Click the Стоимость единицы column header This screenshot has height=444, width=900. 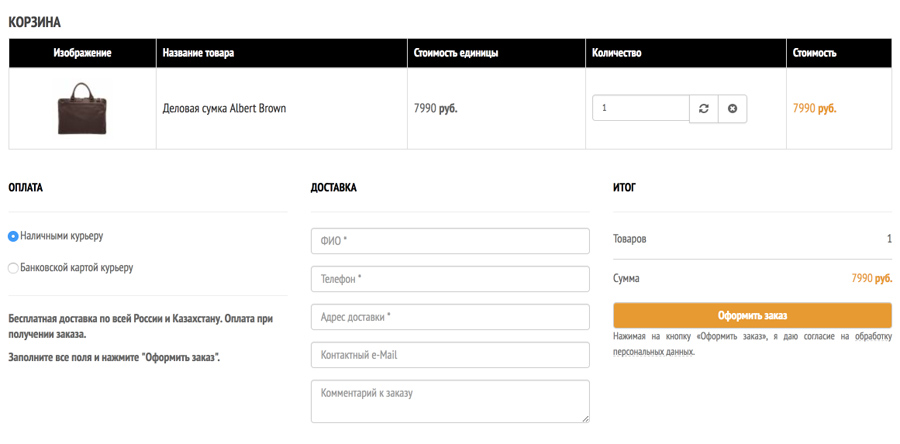(x=456, y=53)
